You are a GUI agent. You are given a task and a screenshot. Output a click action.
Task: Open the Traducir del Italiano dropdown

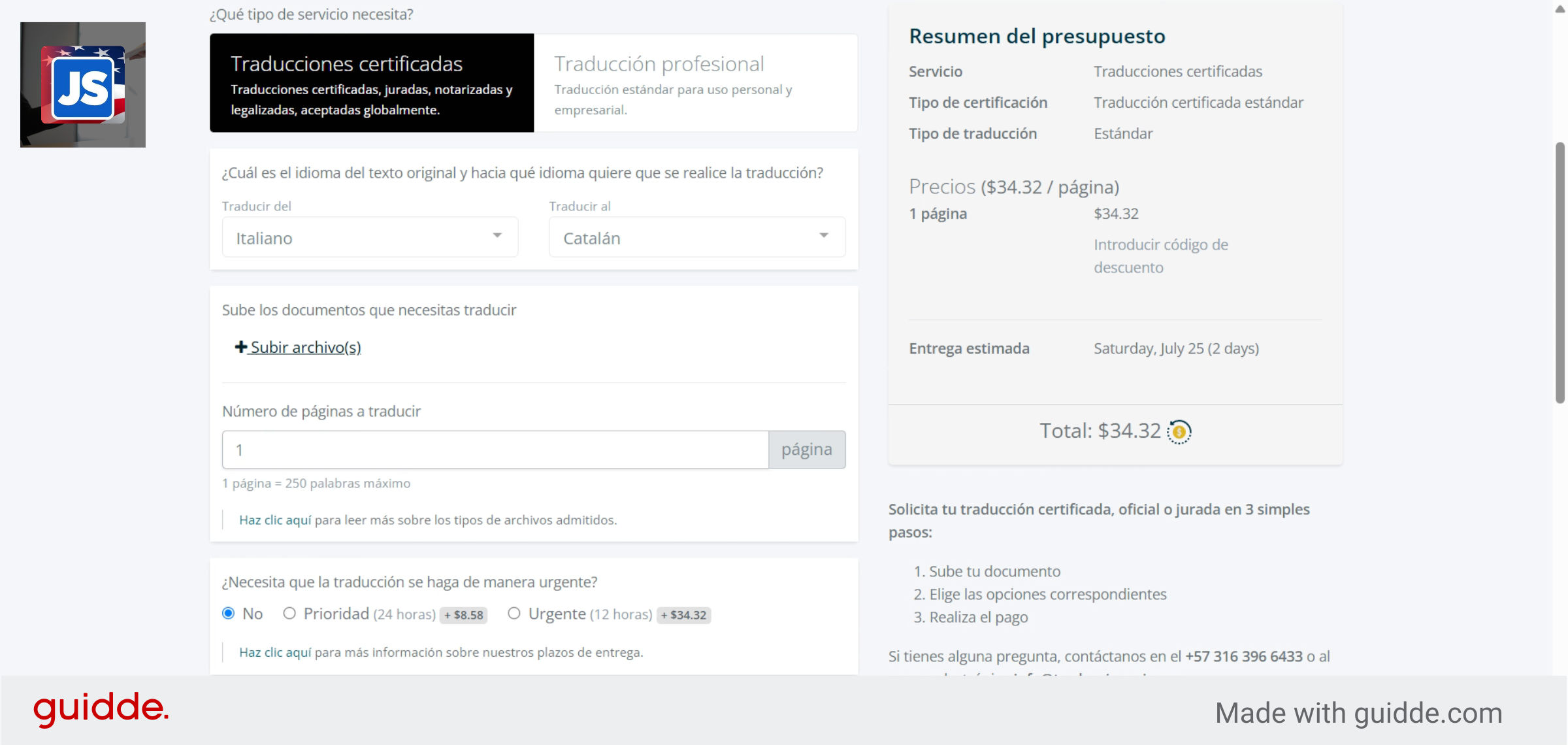click(x=370, y=237)
